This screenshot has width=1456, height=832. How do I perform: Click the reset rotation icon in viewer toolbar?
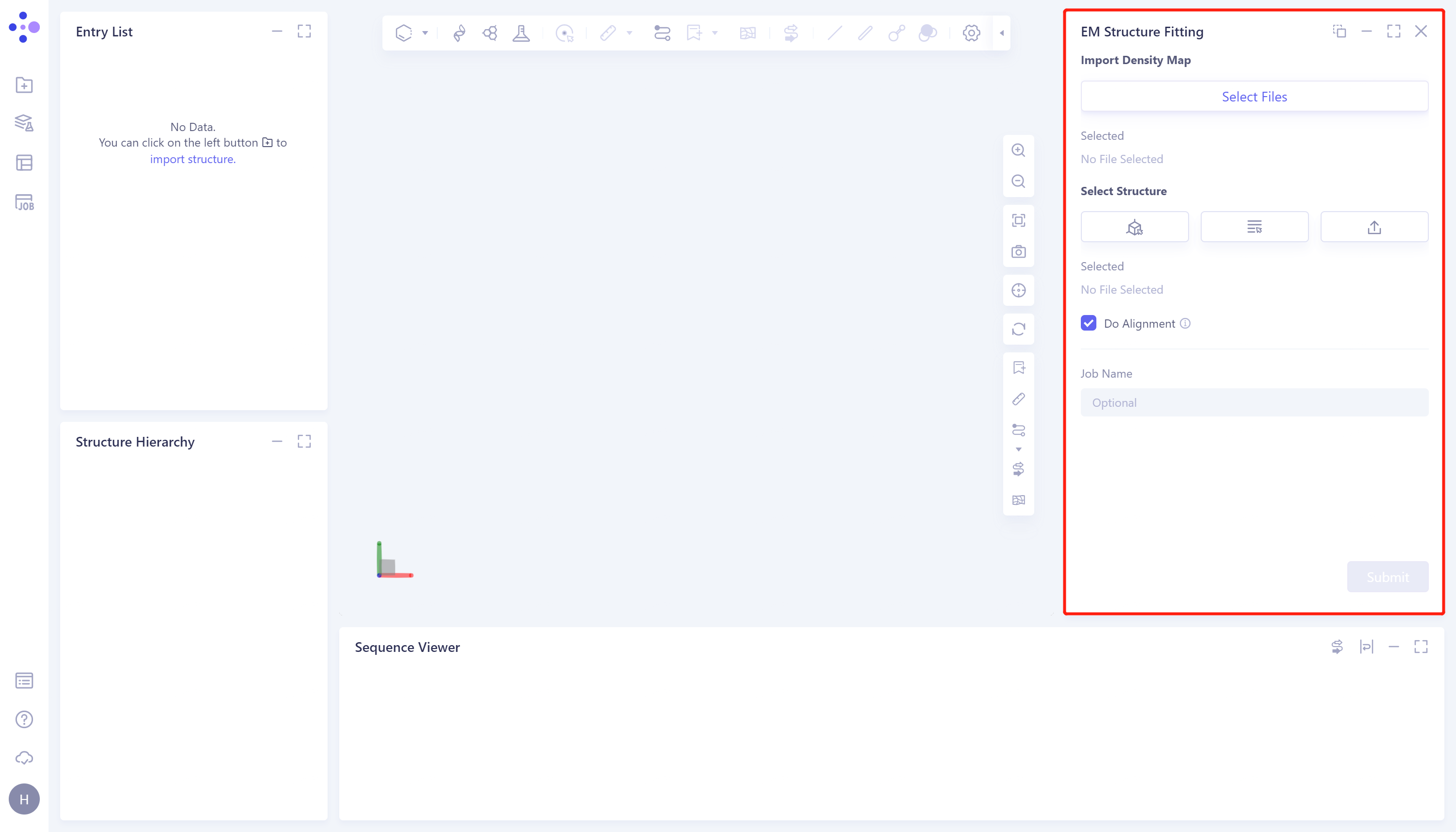pyautogui.click(x=1018, y=329)
